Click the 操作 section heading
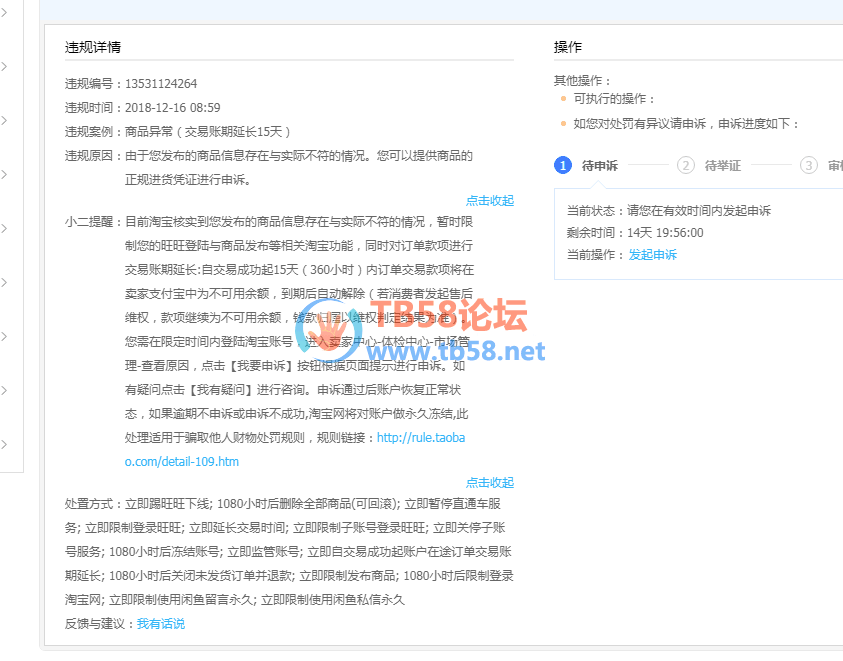Image resolution: width=843 pixels, height=661 pixels. click(568, 47)
